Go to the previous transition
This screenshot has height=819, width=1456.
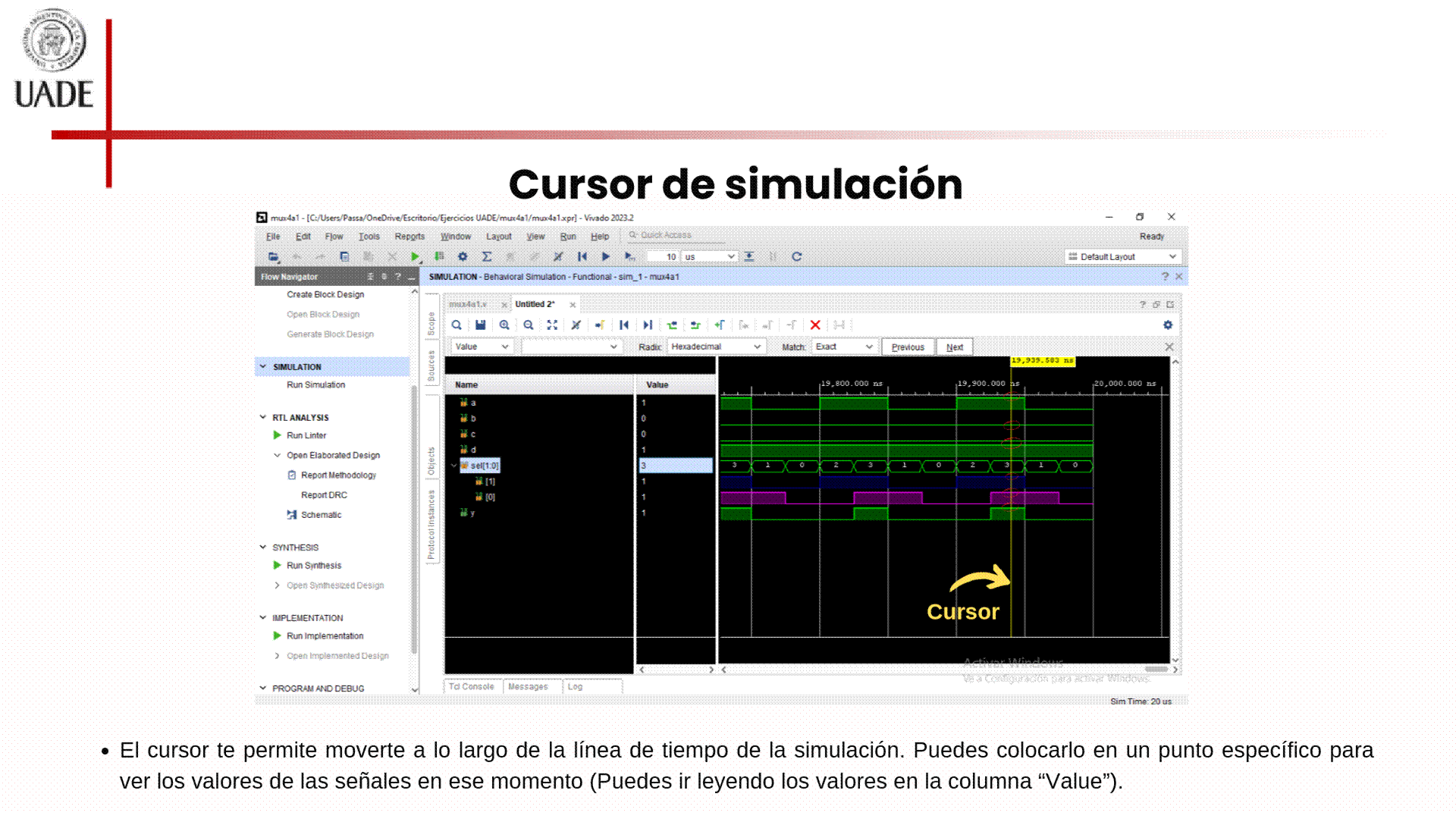671,325
